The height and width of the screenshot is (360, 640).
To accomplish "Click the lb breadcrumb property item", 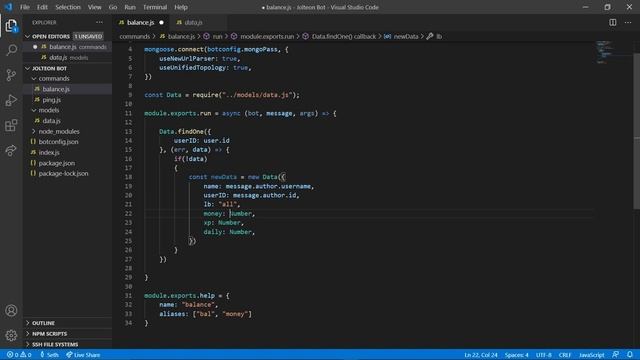I will (x=434, y=36).
